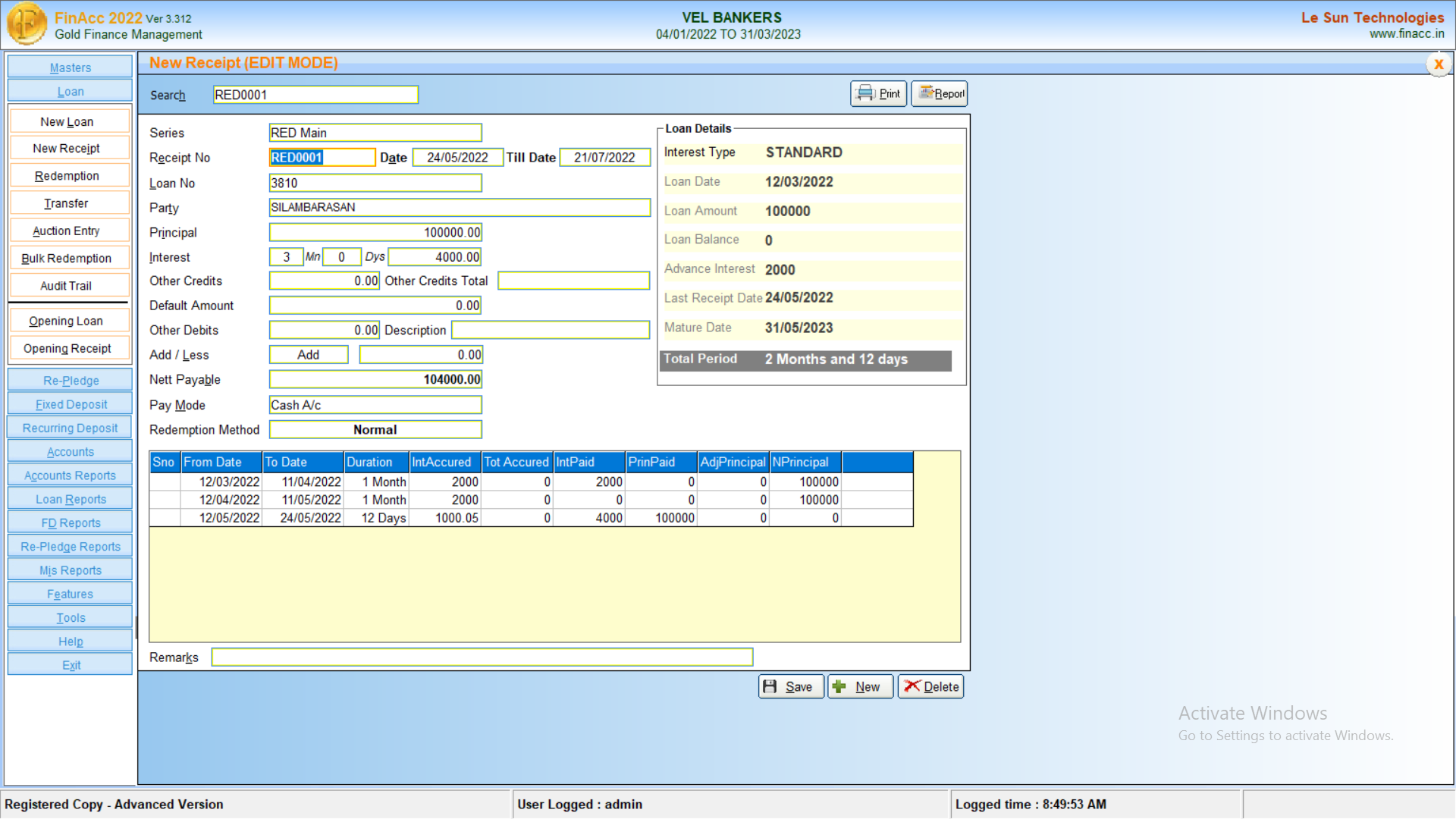Open the Loan menu
Viewport: 1456px width, 819px height.
point(70,90)
